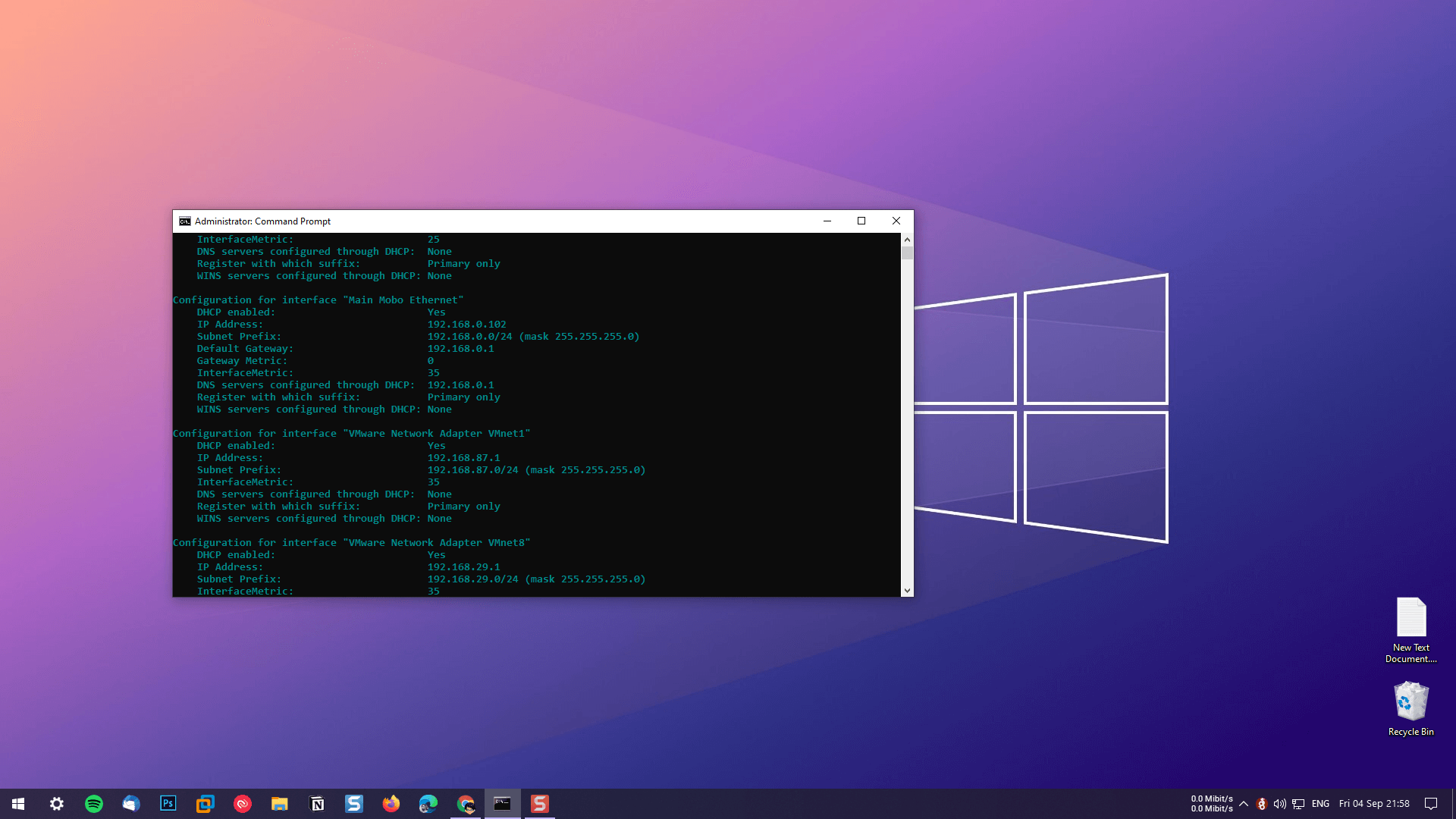The image size is (1456, 819).
Task: Open the Authy app from the taskbar
Action: click(242, 803)
